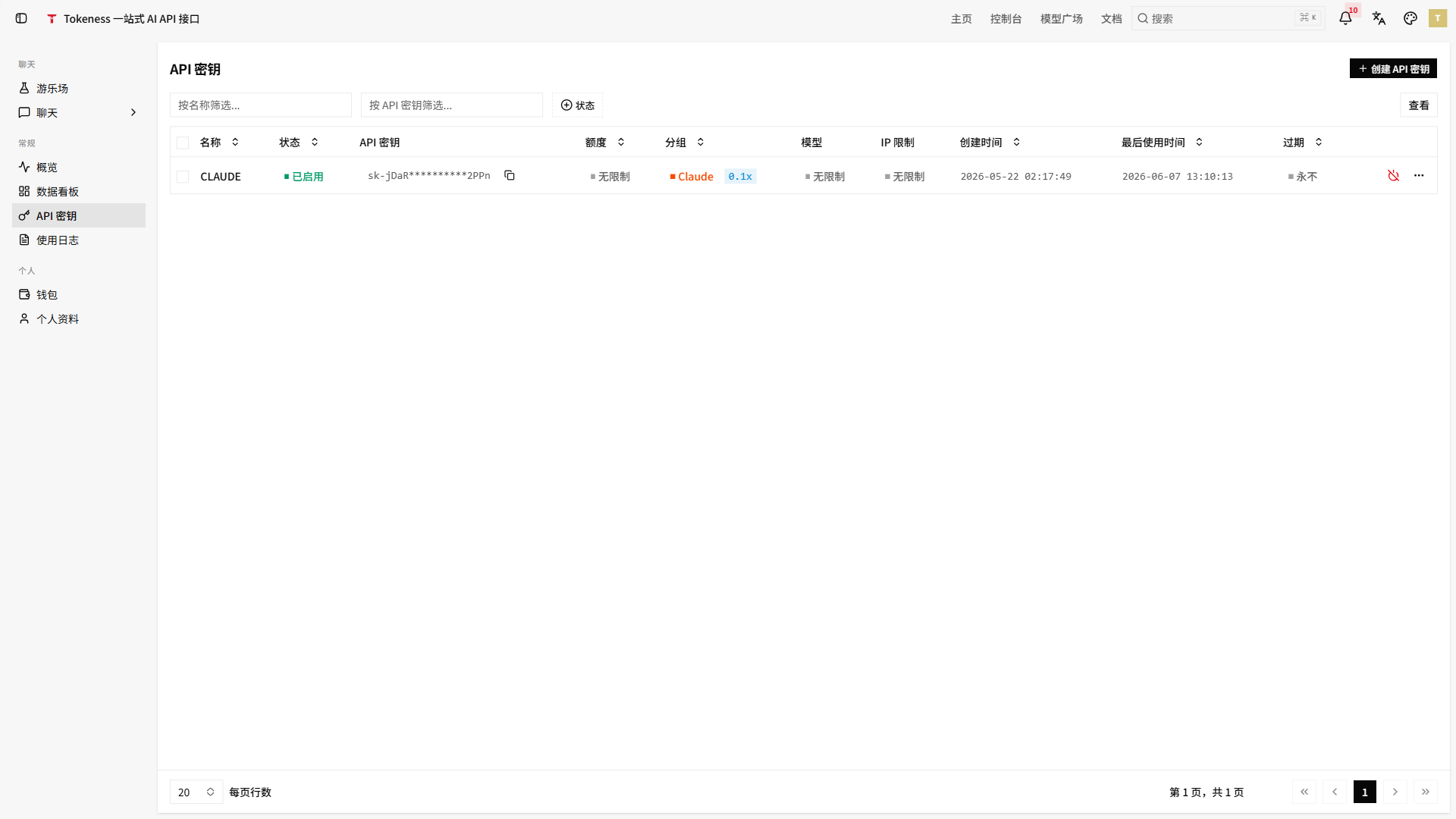Image resolution: width=1456 pixels, height=819 pixels.
Task: Sort by 额度 column
Action: [x=604, y=143]
